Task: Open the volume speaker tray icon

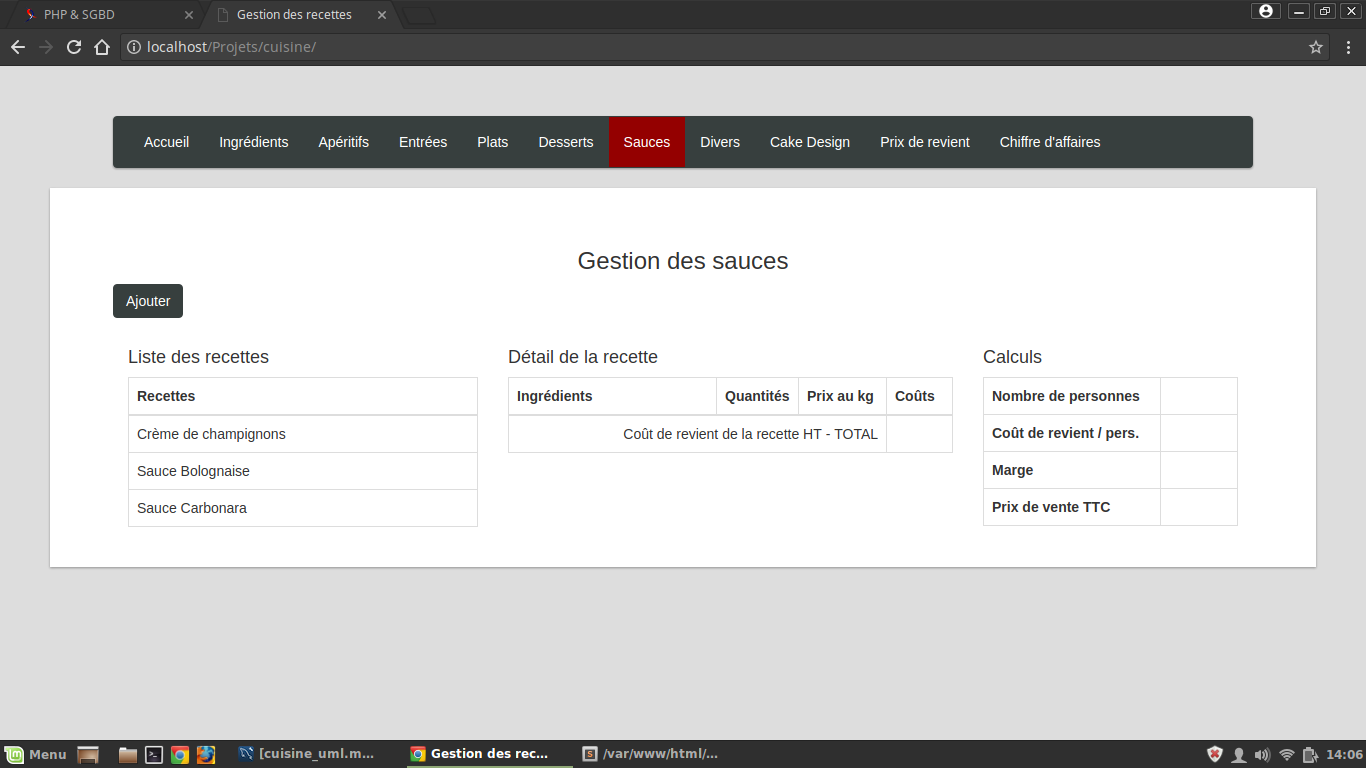Action: [x=1262, y=755]
